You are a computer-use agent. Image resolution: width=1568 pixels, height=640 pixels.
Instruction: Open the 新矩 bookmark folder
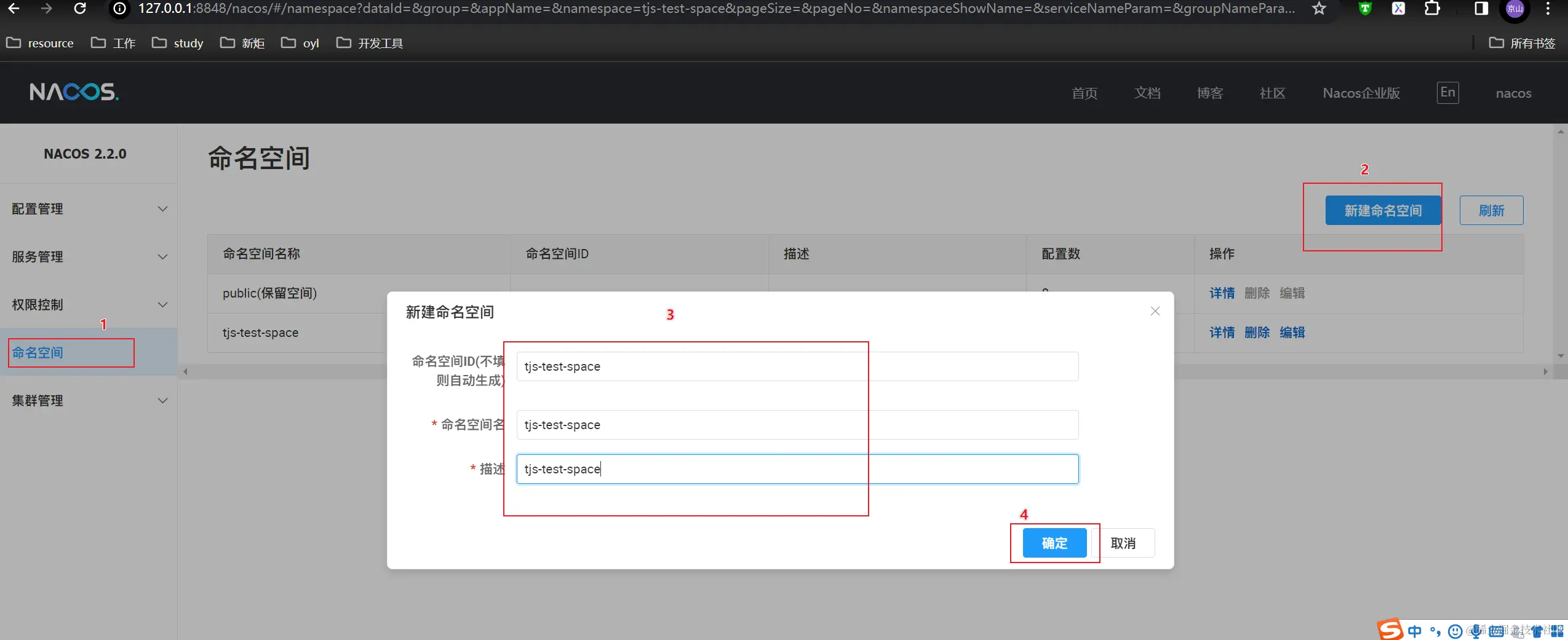pos(242,43)
